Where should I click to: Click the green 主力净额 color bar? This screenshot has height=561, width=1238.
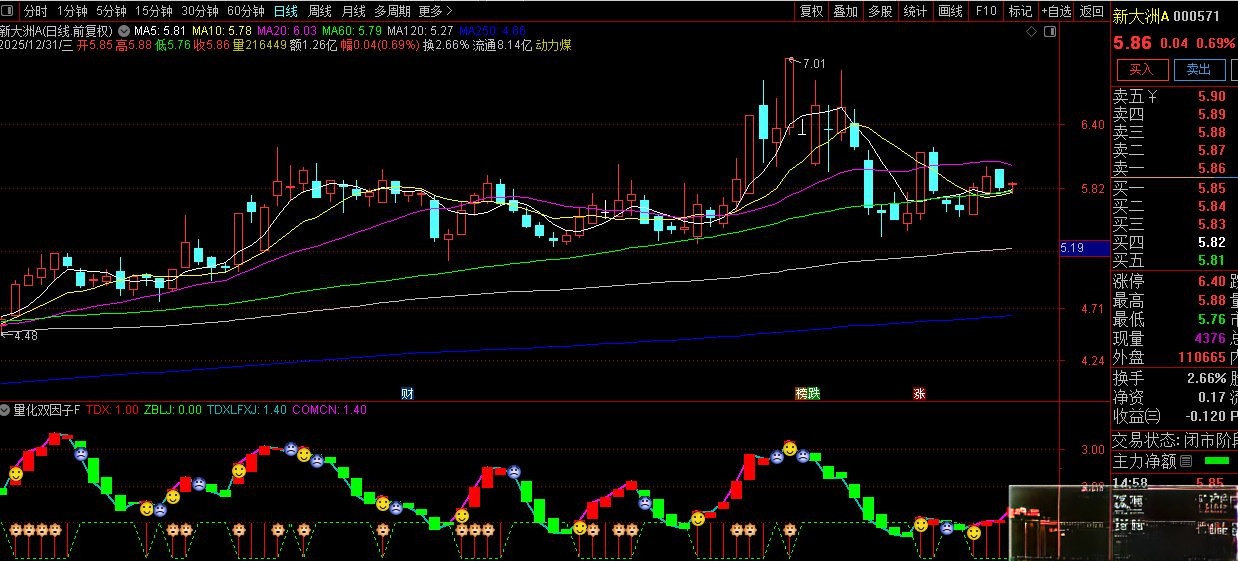(x=1217, y=461)
